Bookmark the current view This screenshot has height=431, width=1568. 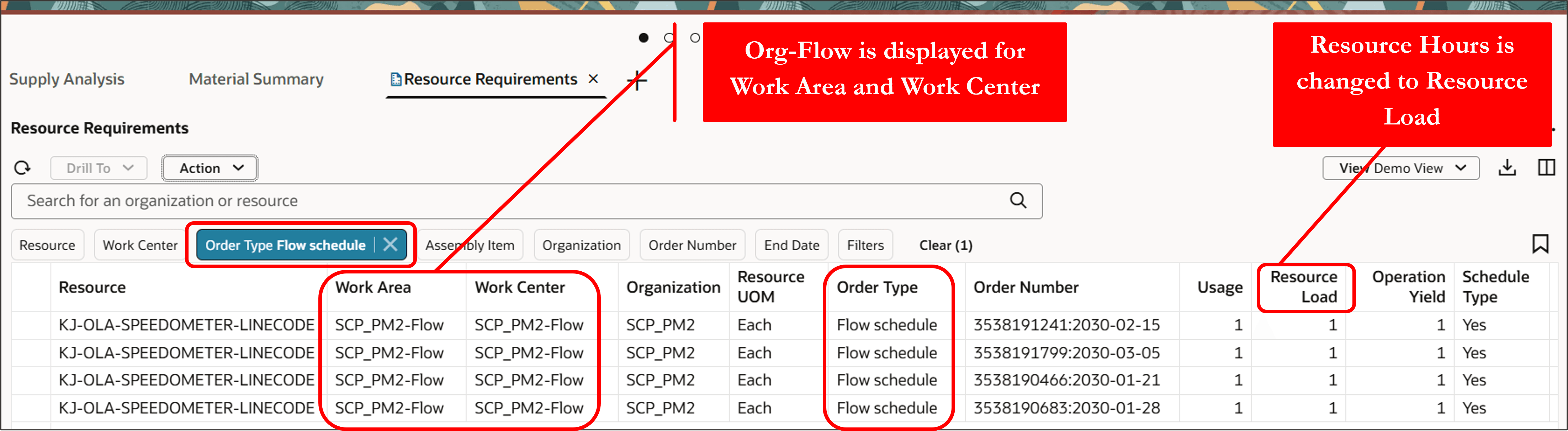point(1541,244)
